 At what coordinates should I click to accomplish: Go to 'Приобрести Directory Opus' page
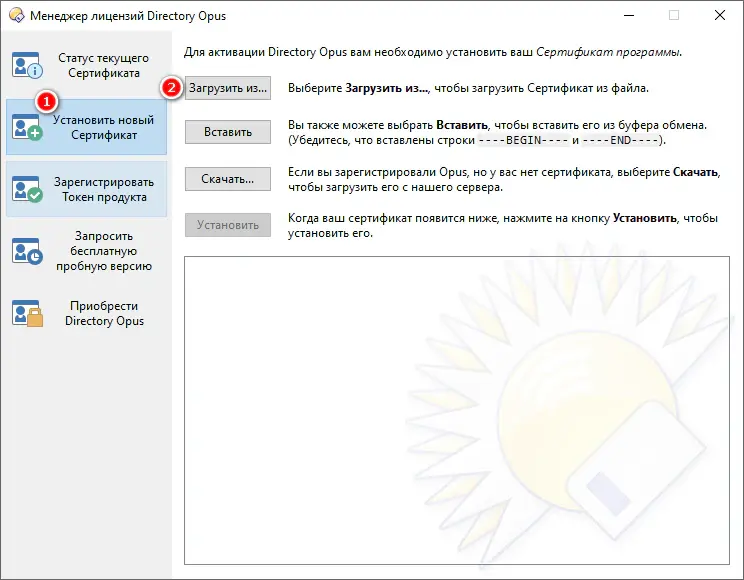point(86,313)
